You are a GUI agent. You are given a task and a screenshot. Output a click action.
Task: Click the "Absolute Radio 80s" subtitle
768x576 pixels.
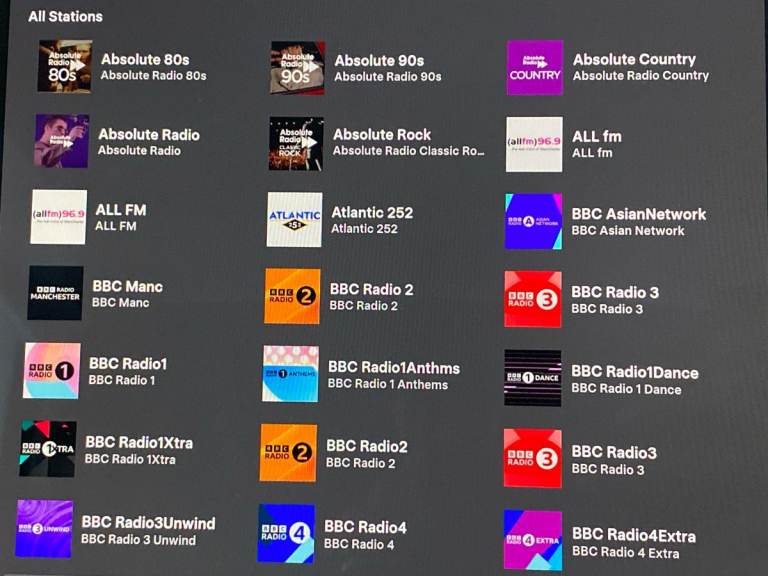154,75
